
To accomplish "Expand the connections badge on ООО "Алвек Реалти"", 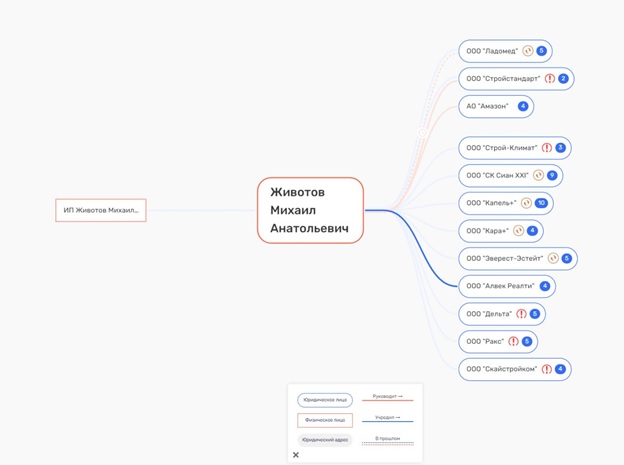I will (x=545, y=286).
